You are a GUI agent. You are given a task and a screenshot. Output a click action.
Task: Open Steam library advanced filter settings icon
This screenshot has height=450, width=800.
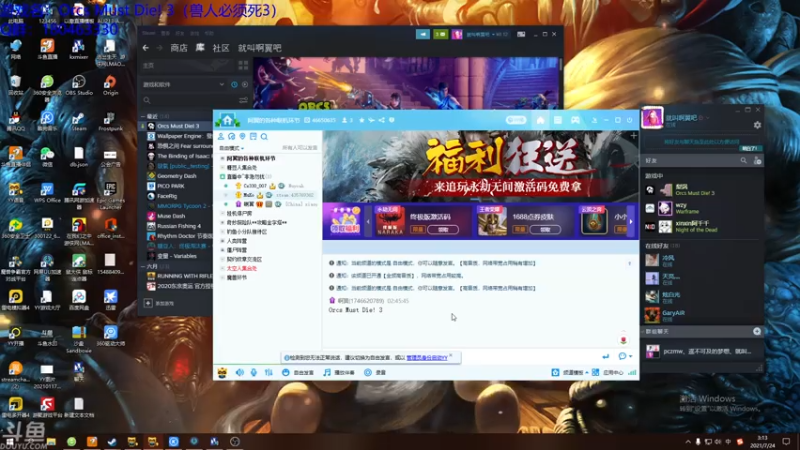[243, 100]
